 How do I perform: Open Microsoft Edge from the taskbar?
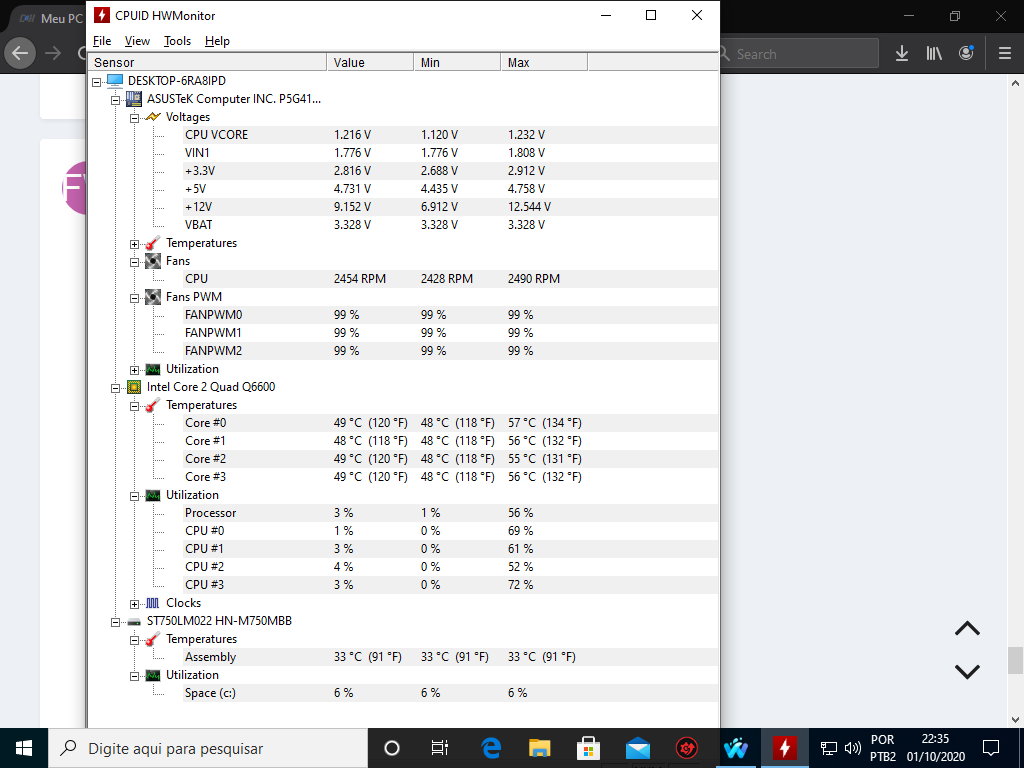click(x=491, y=748)
